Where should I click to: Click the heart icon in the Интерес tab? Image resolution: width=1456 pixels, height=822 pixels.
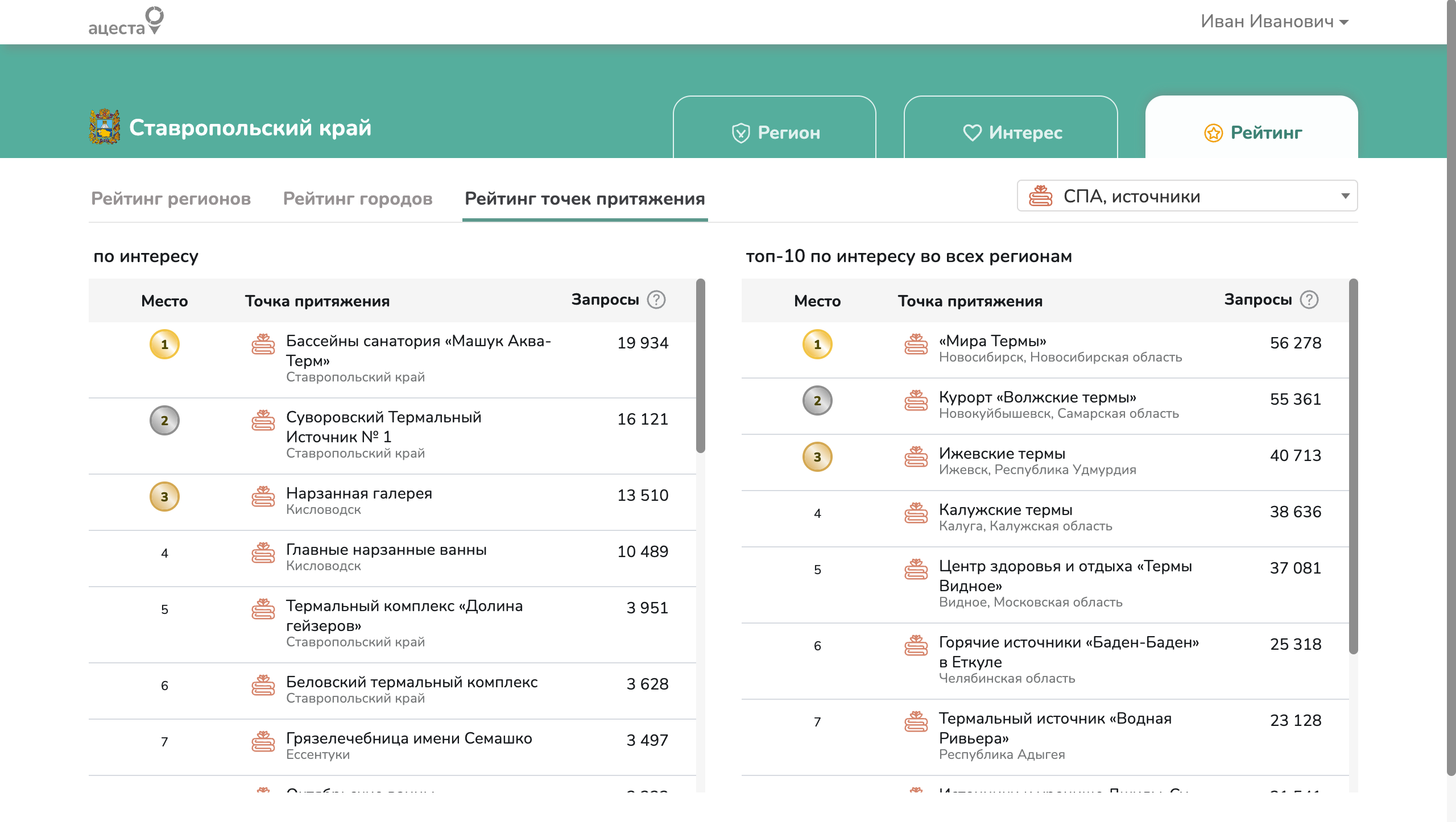(x=972, y=133)
